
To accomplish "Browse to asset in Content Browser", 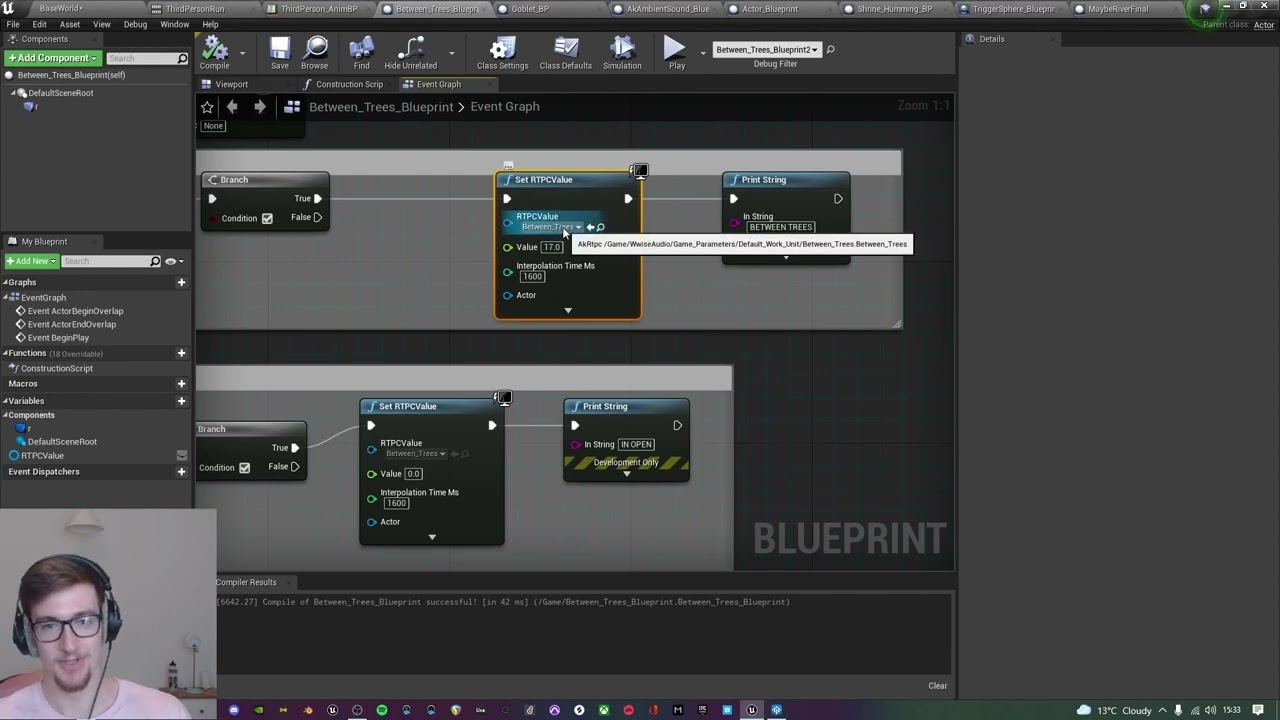I will [315, 53].
